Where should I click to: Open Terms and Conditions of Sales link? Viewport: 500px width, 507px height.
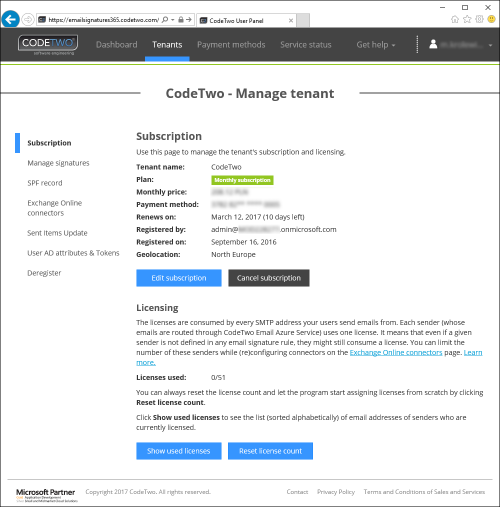click(x=424, y=492)
